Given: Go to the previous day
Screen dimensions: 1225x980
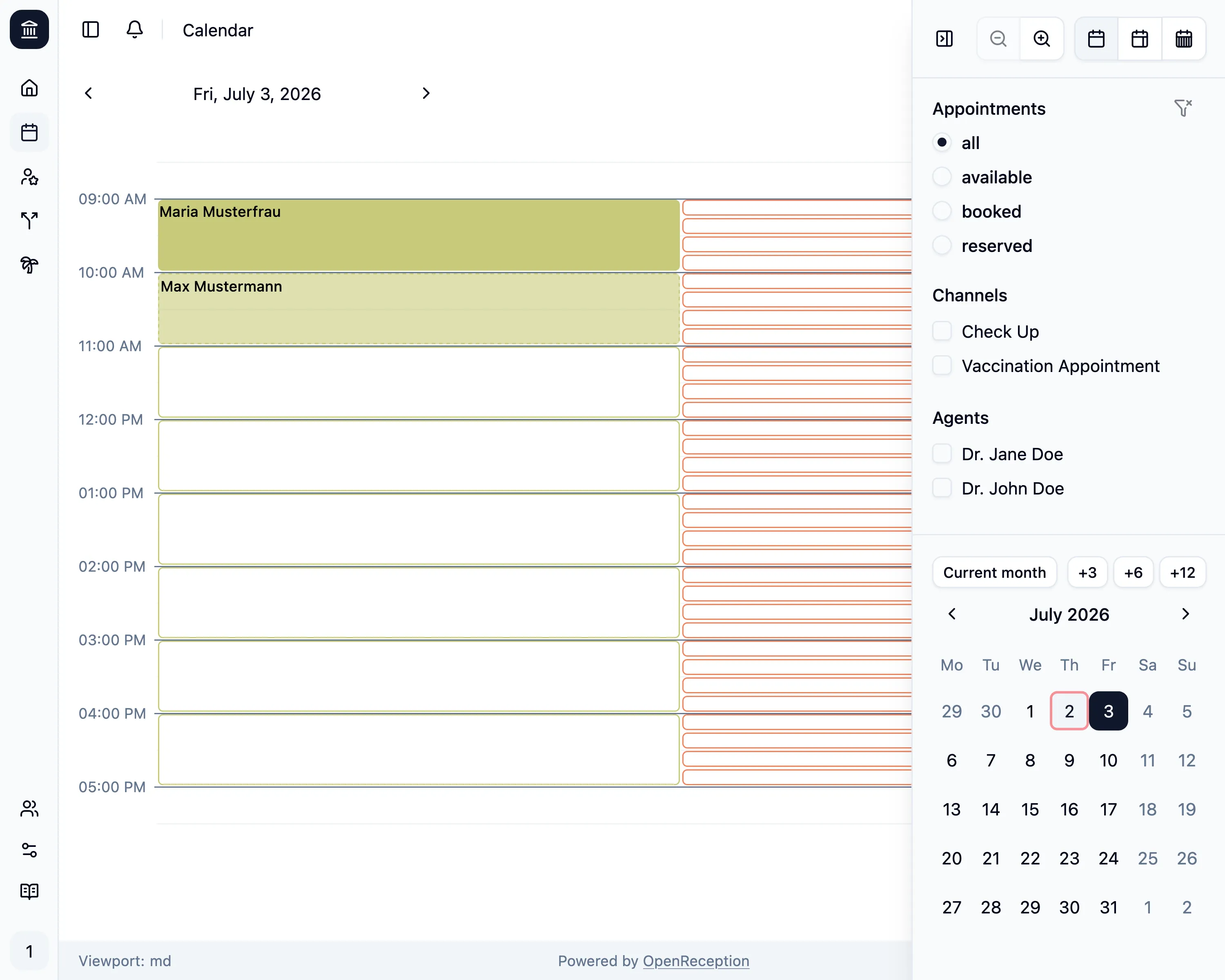Looking at the screenshot, I should click(88, 93).
